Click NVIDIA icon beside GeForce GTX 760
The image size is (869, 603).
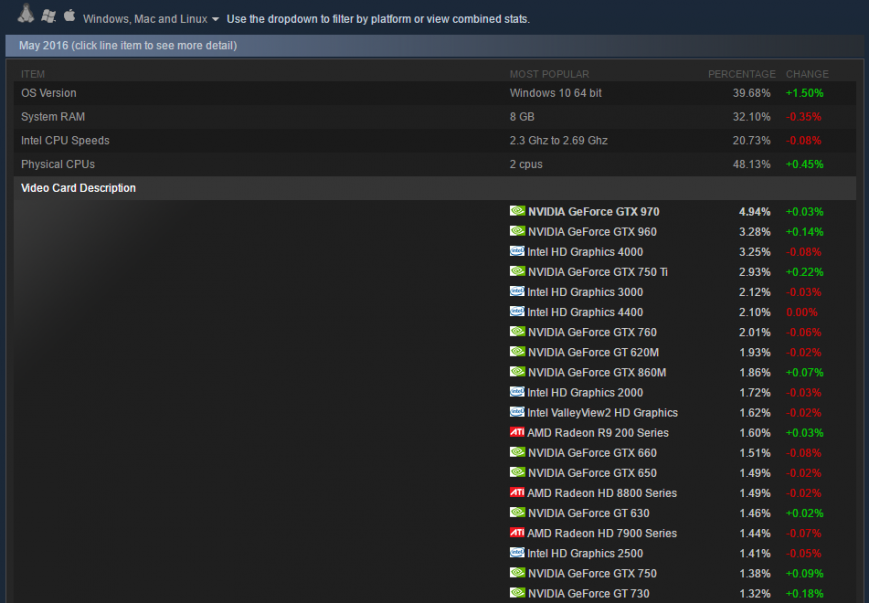[517, 331]
